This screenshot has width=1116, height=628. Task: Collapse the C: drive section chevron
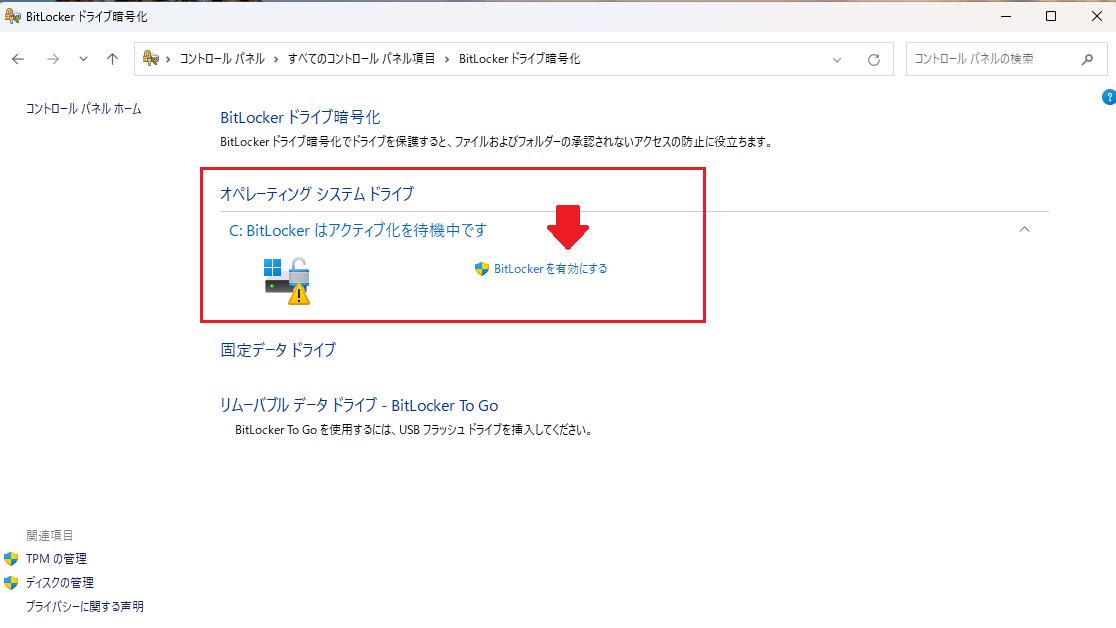coord(1024,229)
